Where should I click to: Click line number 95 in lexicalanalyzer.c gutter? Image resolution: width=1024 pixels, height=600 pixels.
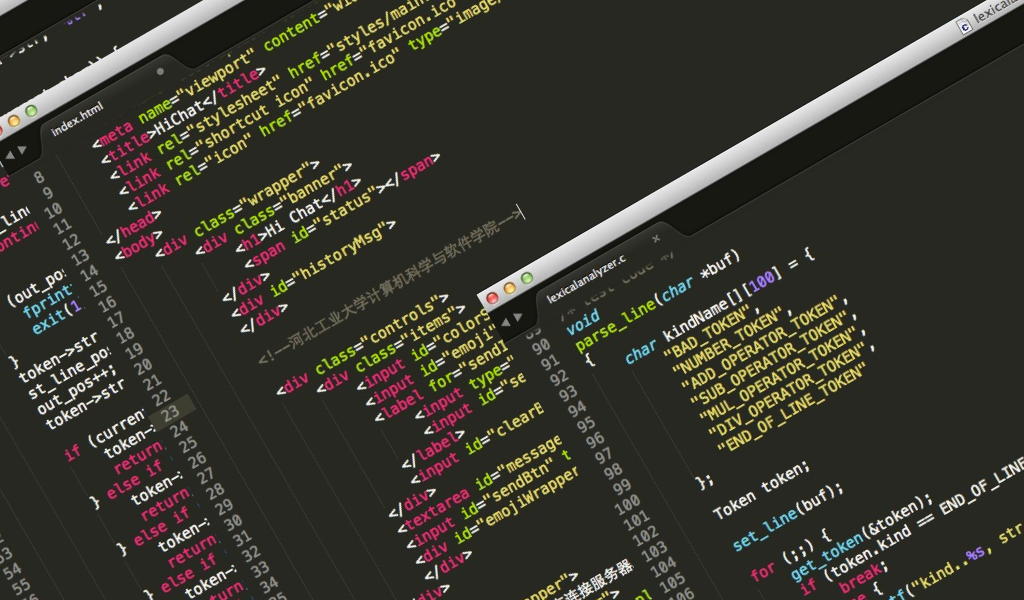(585, 424)
